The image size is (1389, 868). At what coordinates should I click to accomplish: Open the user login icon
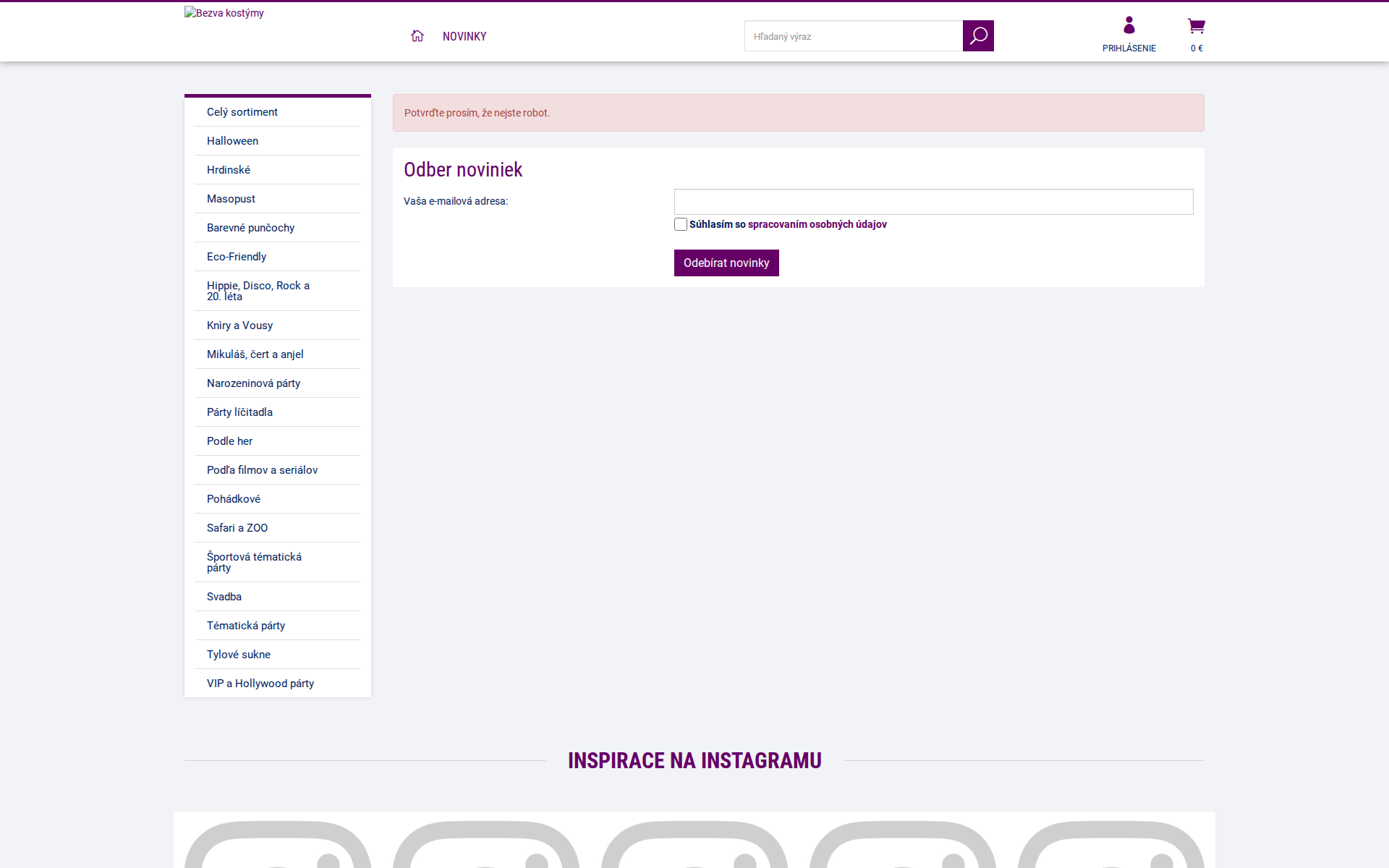1129,27
